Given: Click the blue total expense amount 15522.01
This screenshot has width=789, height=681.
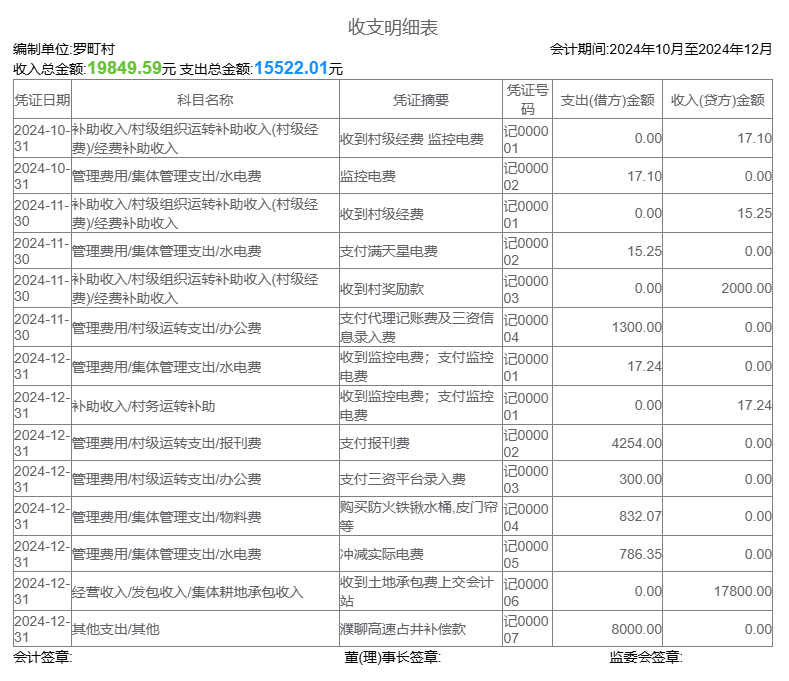Looking at the screenshot, I should tap(291, 68).
